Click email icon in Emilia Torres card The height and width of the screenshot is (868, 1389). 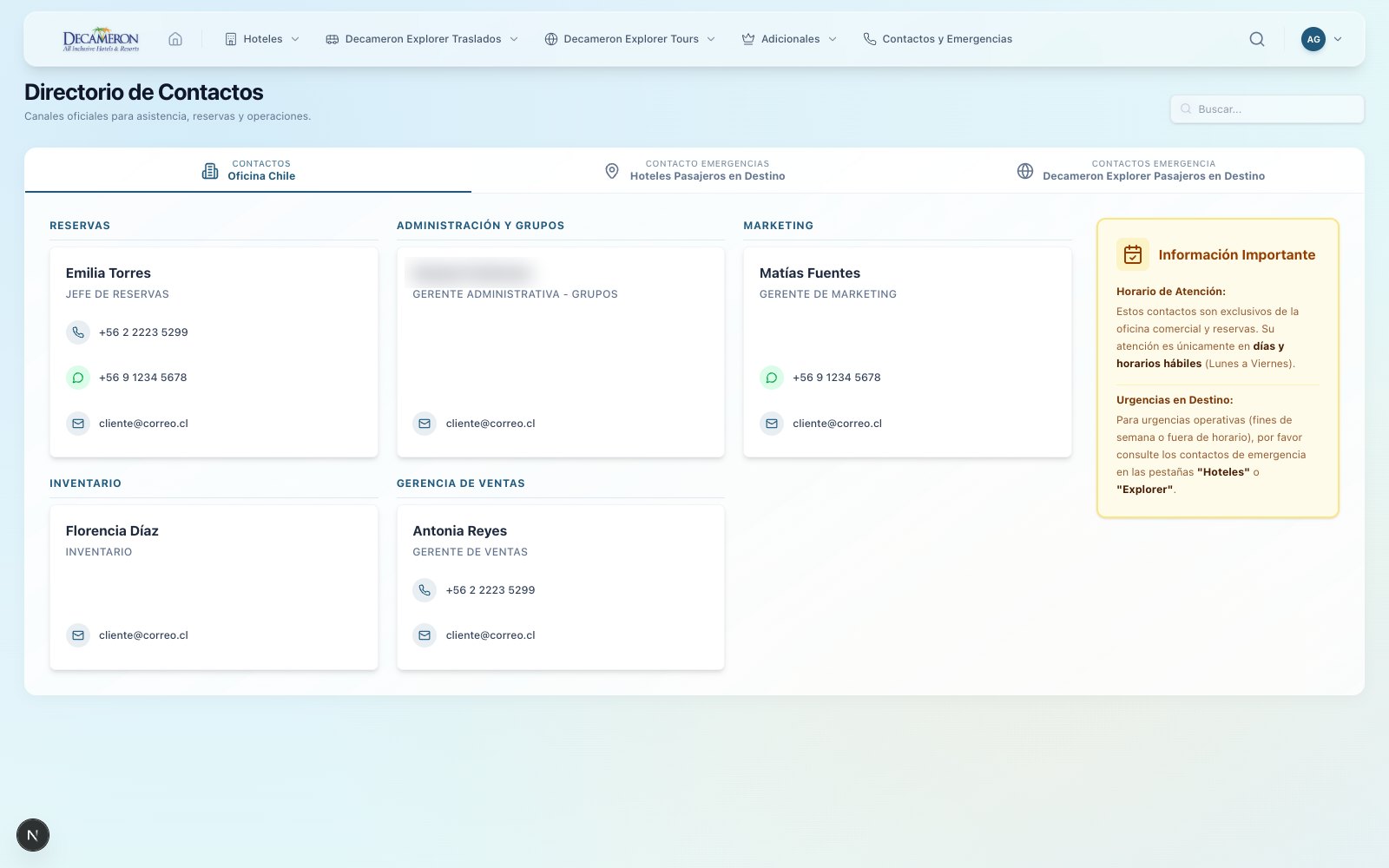[x=78, y=424]
